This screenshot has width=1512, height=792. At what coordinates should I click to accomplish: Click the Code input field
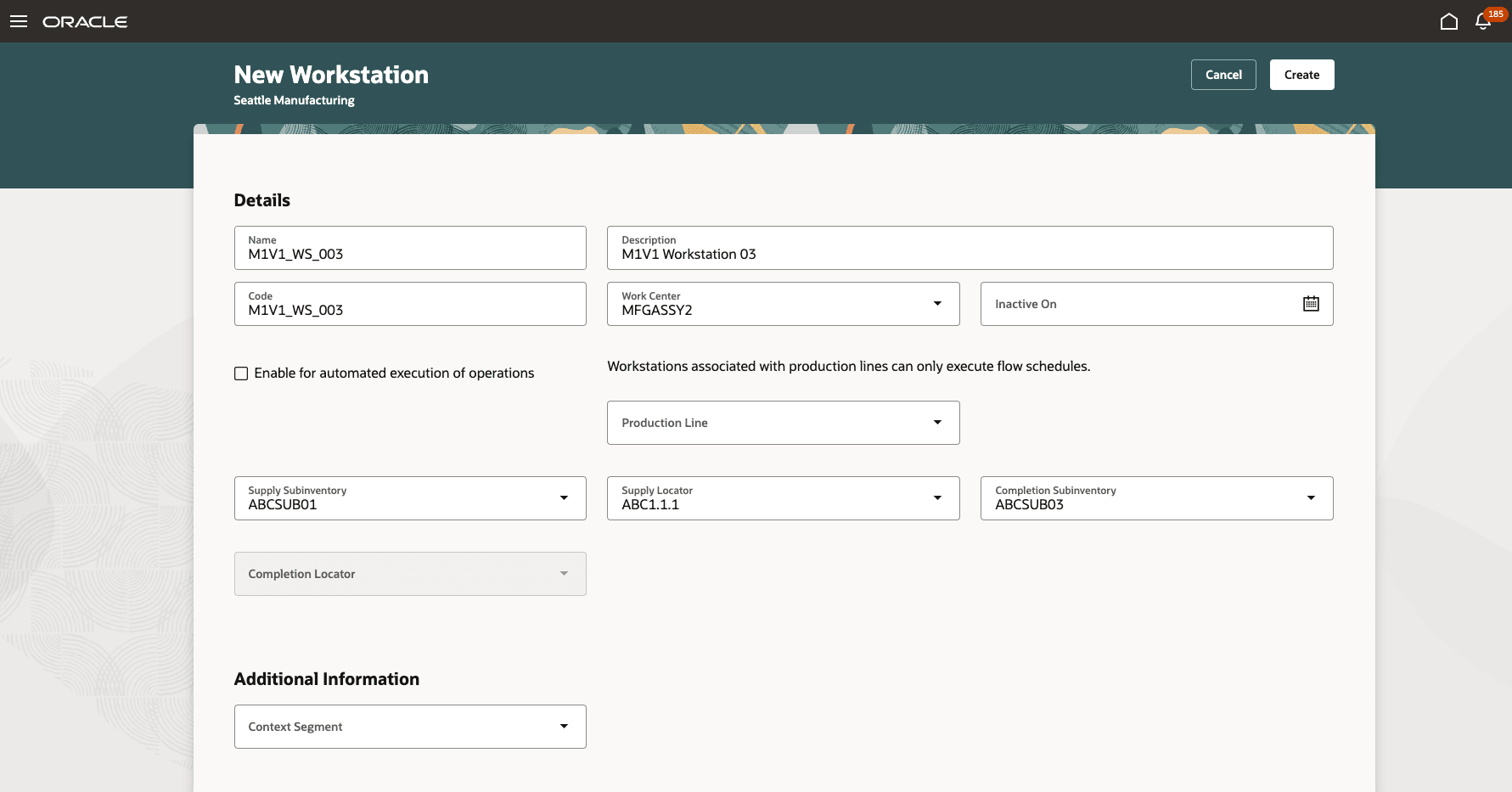(x=410, y=309)
